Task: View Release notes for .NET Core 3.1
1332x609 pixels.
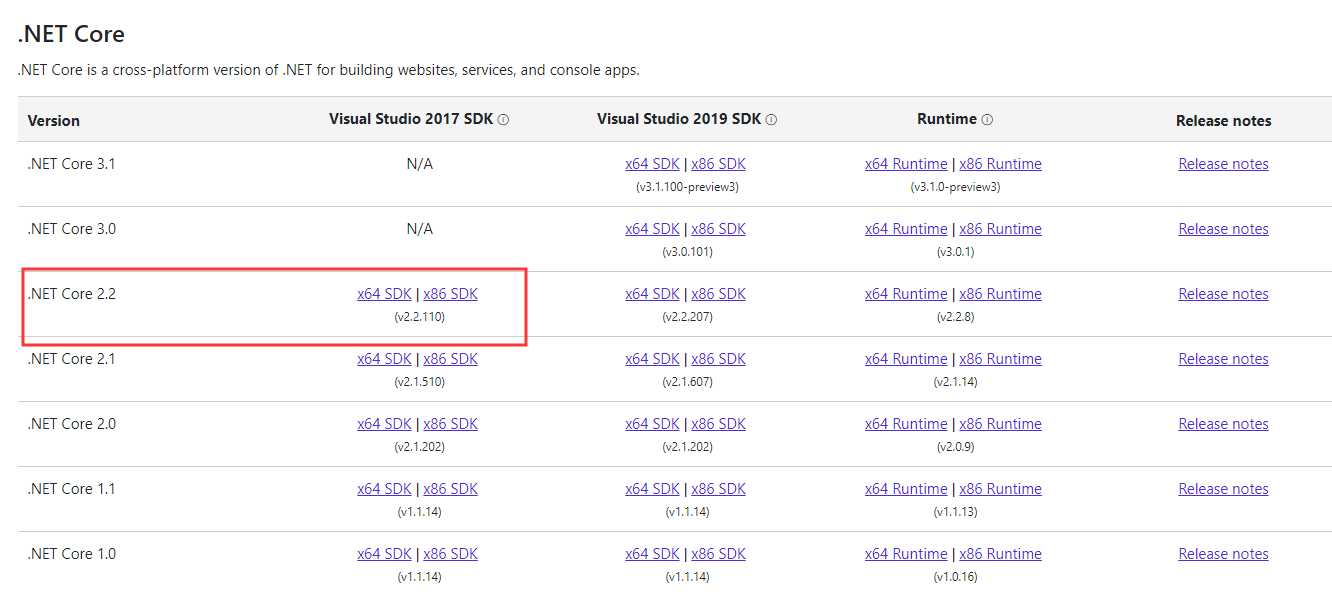Action: (x=1223, y=164)
